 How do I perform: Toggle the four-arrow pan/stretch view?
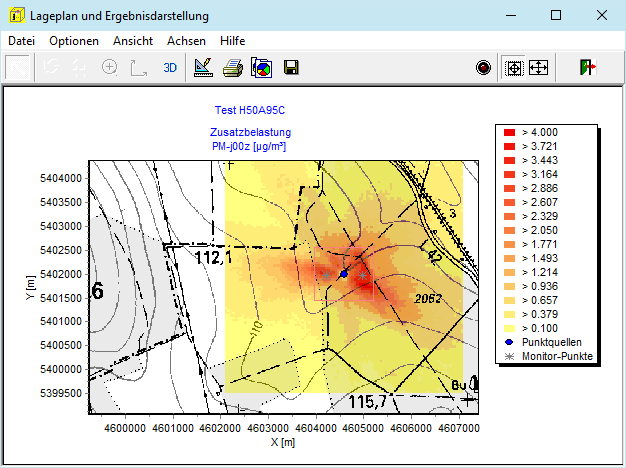tap(539, 67)
